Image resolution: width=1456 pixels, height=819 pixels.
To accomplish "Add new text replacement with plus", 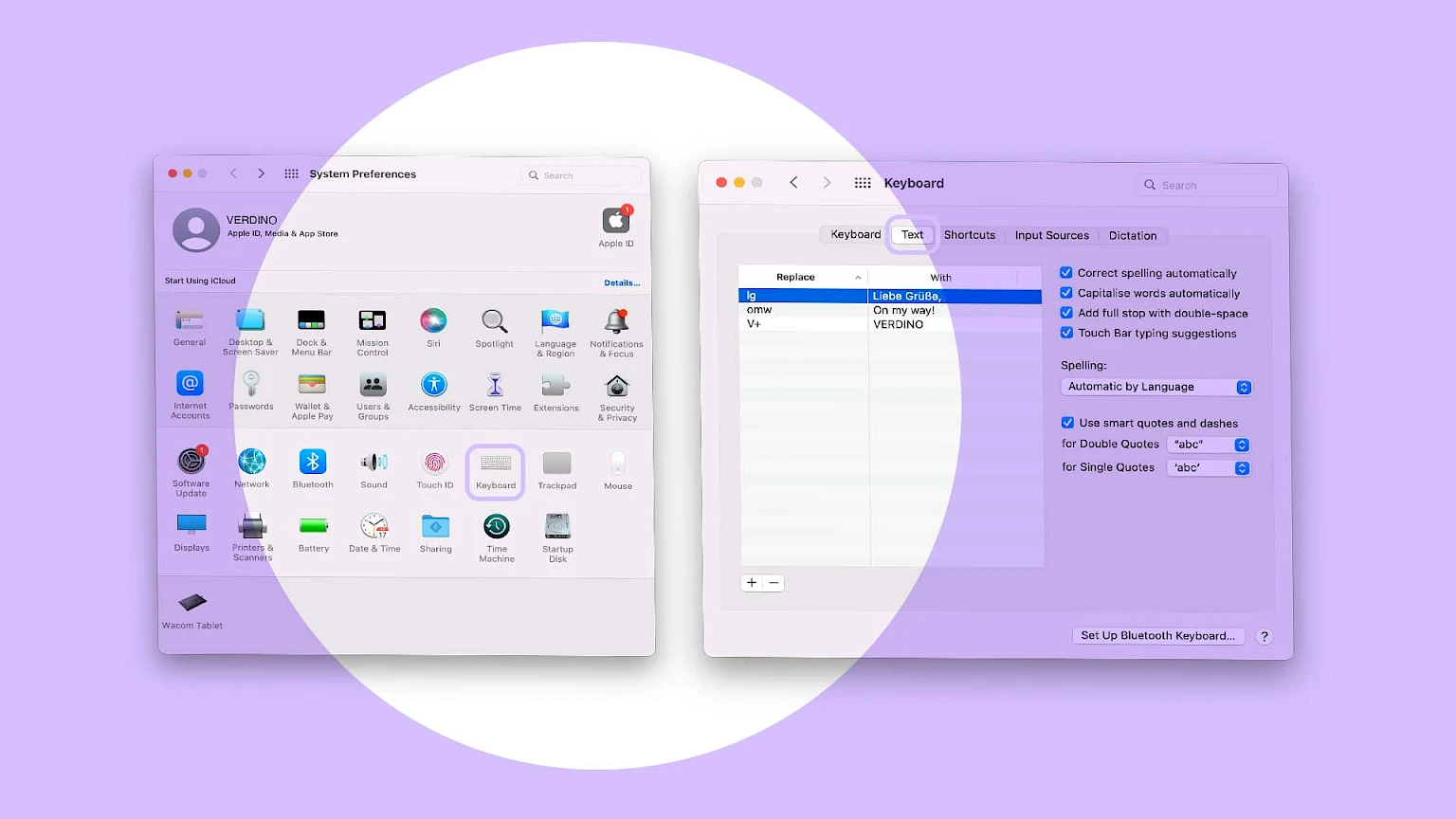I will click(x=752, y=583).
